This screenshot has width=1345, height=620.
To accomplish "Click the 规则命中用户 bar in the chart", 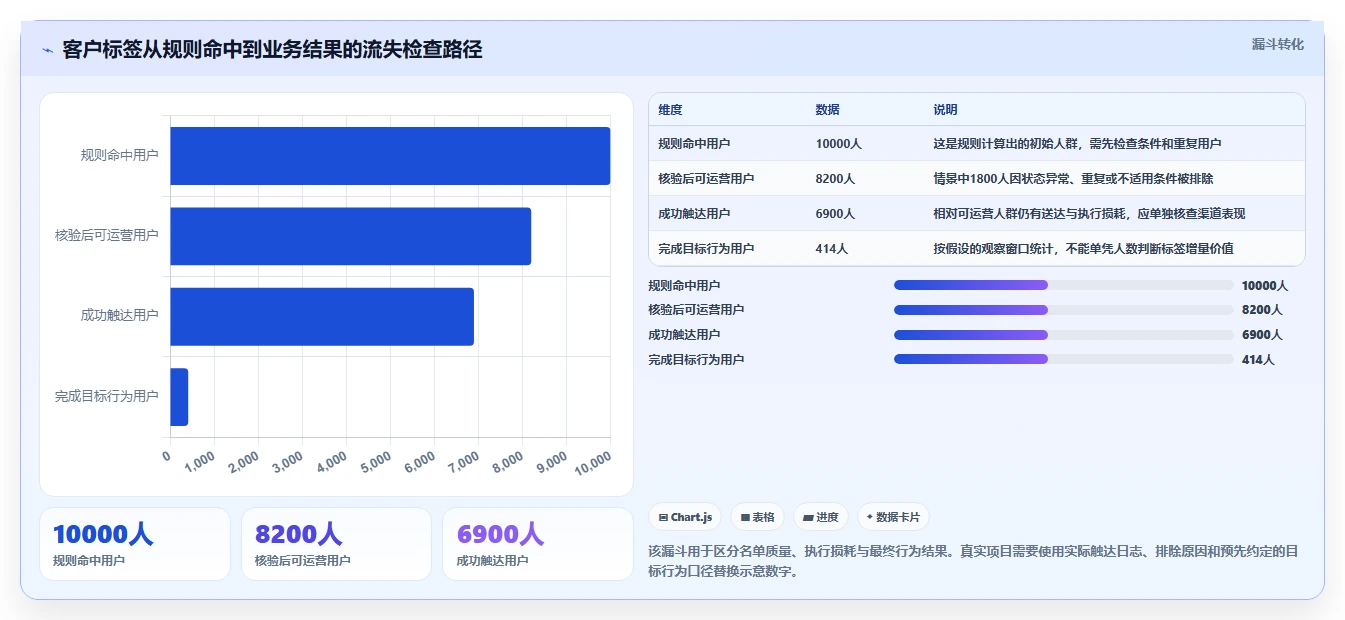I will (x=390, y=156).
